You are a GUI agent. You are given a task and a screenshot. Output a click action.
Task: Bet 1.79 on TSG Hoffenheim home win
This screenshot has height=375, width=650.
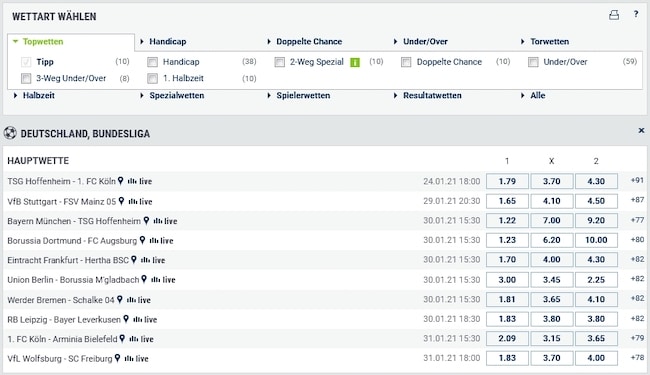507,181
